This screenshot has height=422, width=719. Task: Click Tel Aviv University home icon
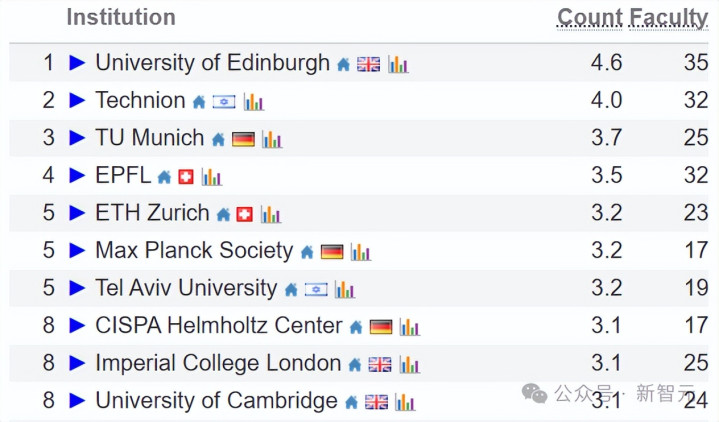pyautogui.click(x=290, y=290)
